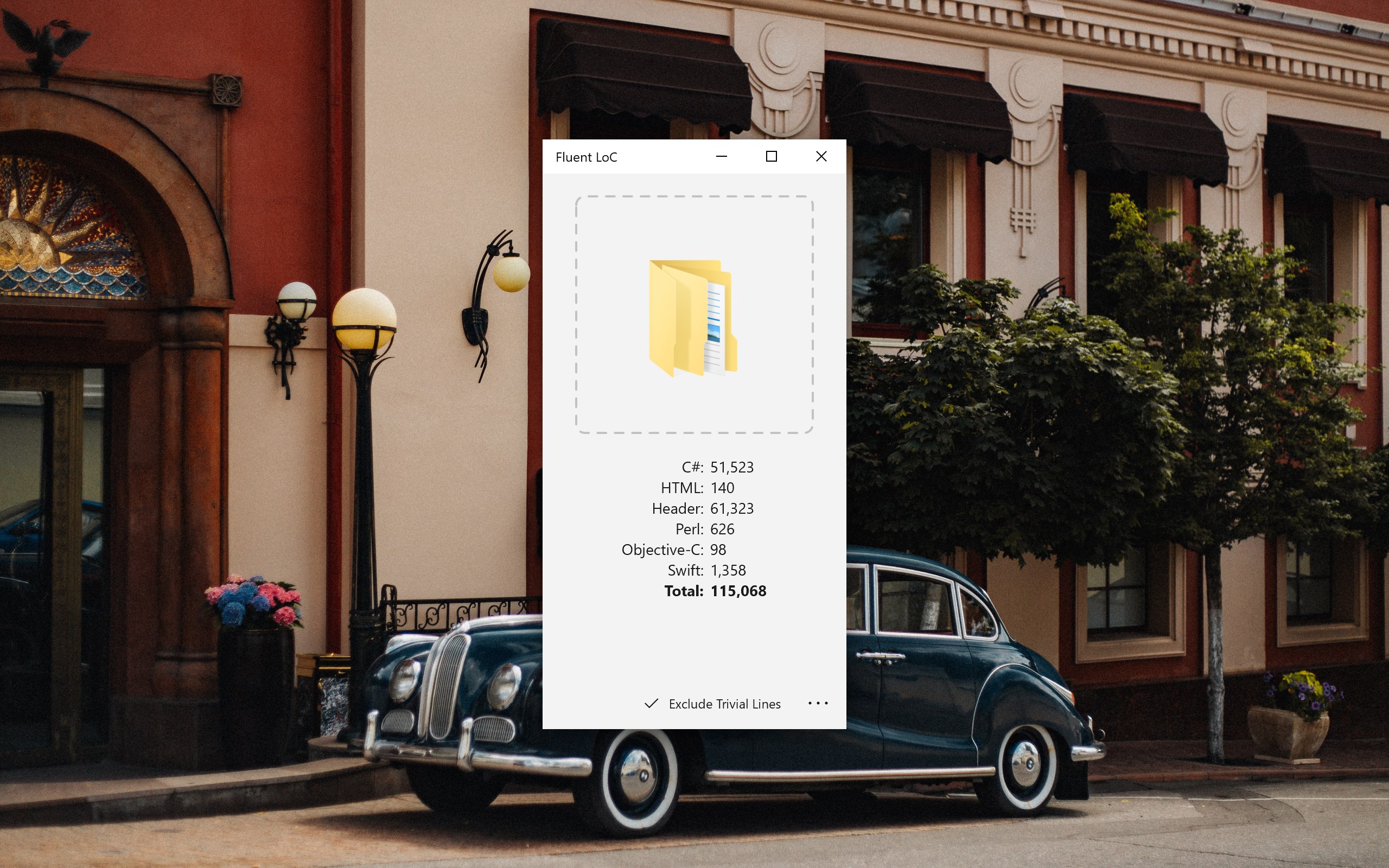Viewport: 1389px width, 868px height.
Task: Click the 1,358 Swift line count
Action: (x=728, y=571)
